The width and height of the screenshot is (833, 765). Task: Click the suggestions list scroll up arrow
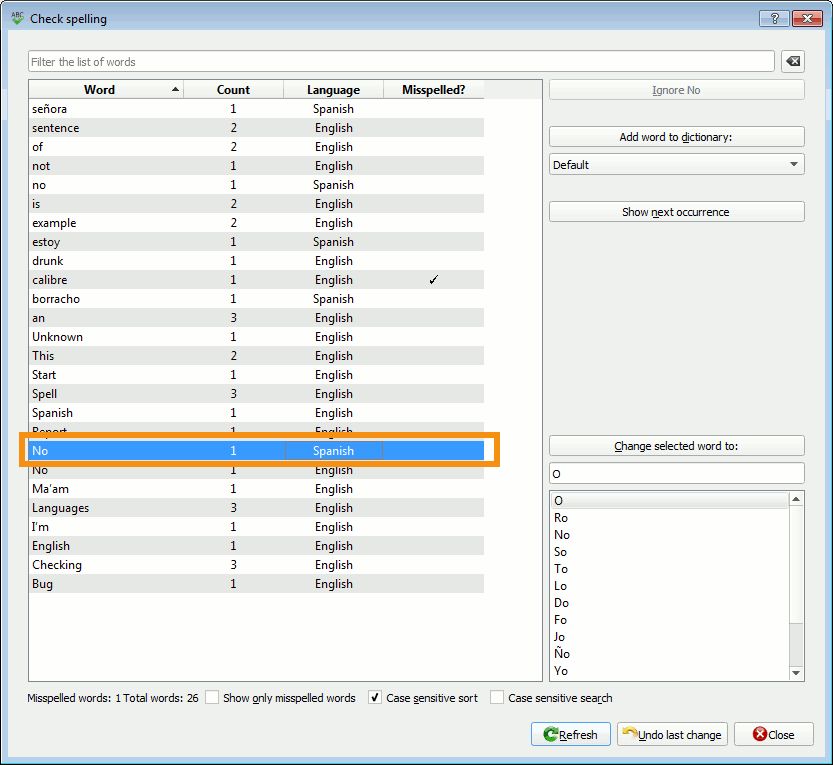click(x=796, y=499)
